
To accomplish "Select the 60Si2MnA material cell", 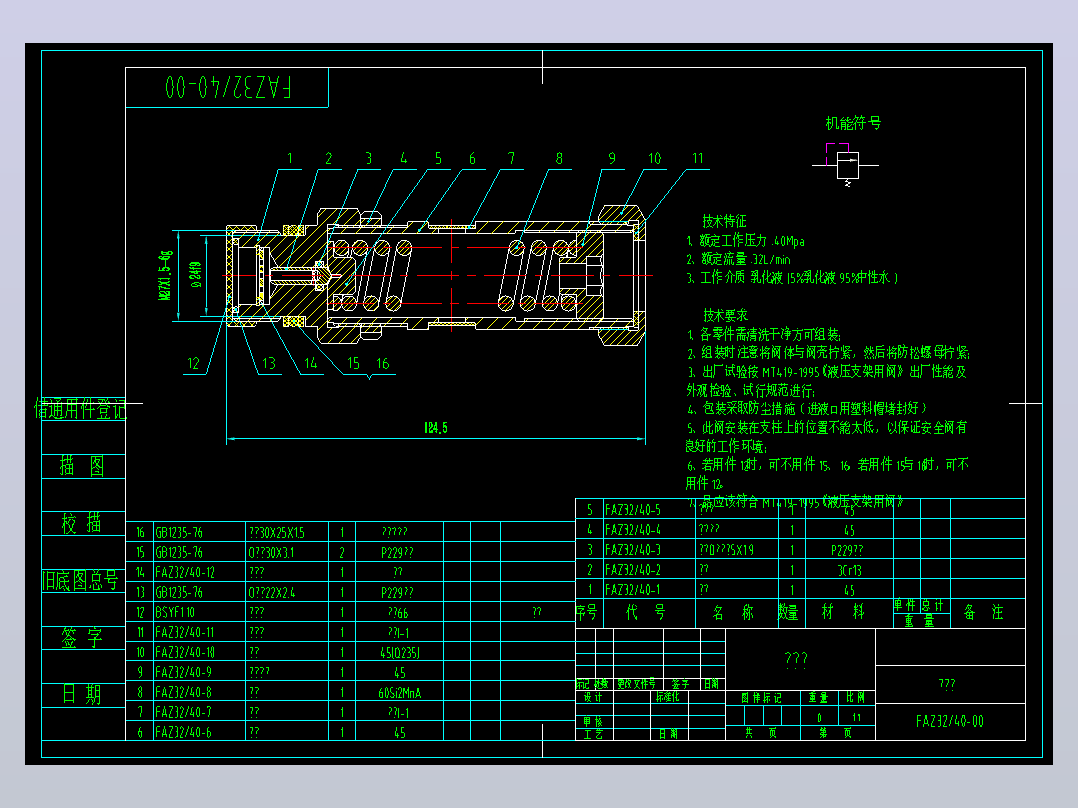I will point(399,693).
